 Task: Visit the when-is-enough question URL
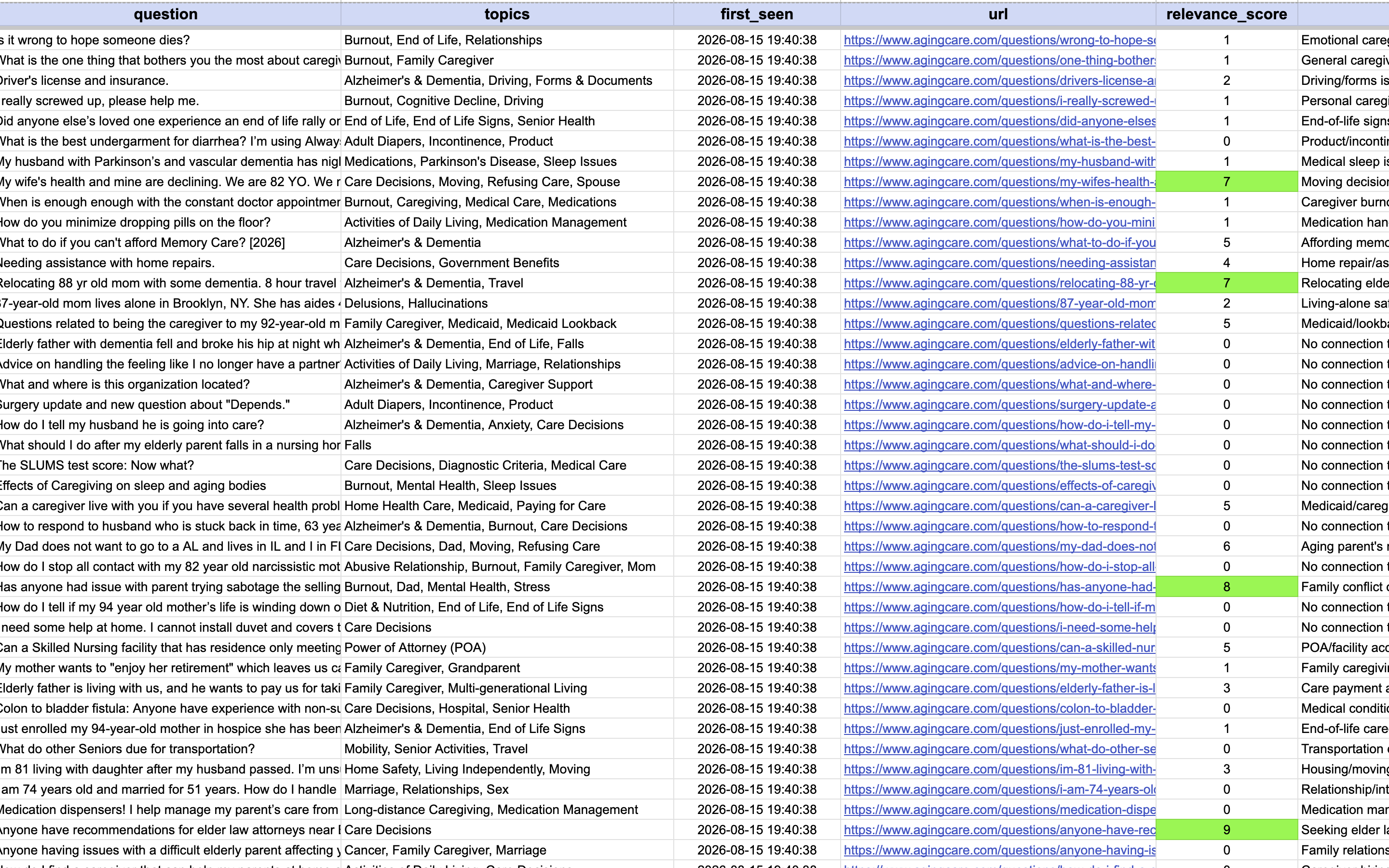click(1000, 202)
